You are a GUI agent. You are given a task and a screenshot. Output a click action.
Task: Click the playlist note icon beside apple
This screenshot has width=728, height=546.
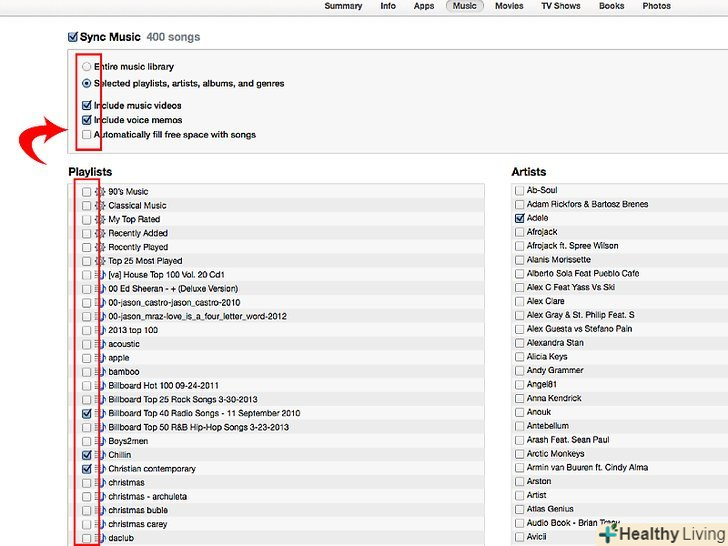pyautogui.click(x=100, y=358)
